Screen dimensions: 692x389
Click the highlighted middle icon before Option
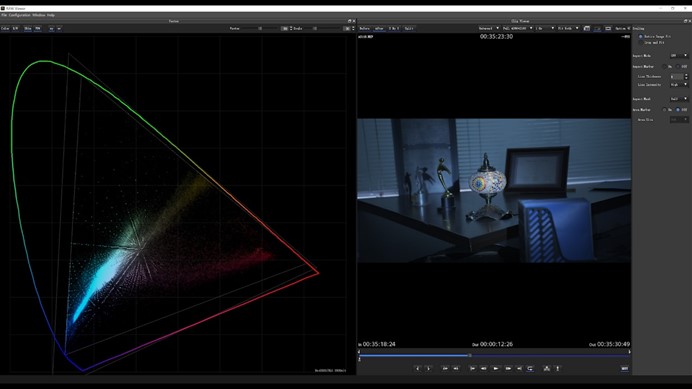pos(597,28)
